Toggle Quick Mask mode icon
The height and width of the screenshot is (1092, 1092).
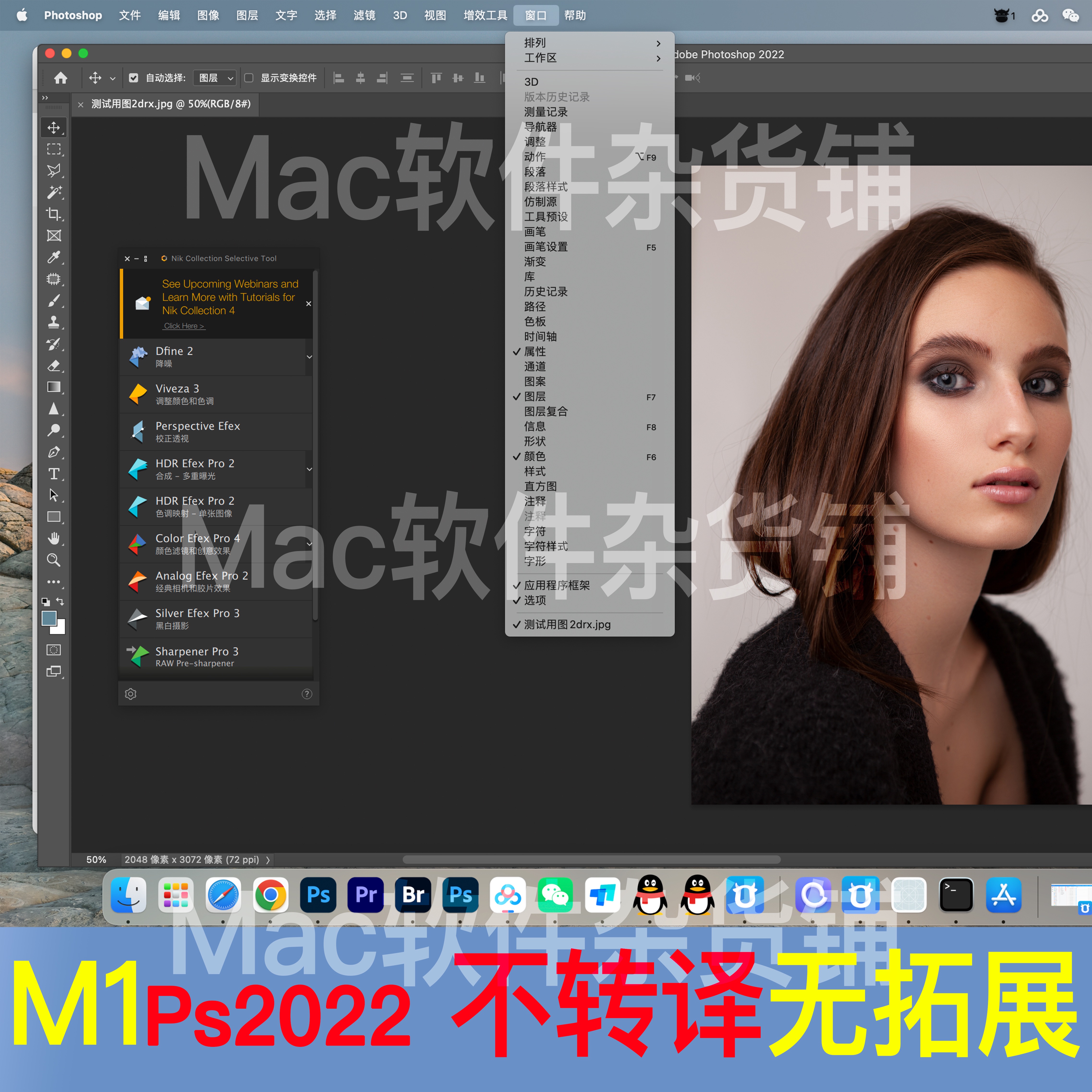click(x=54, y=650)
